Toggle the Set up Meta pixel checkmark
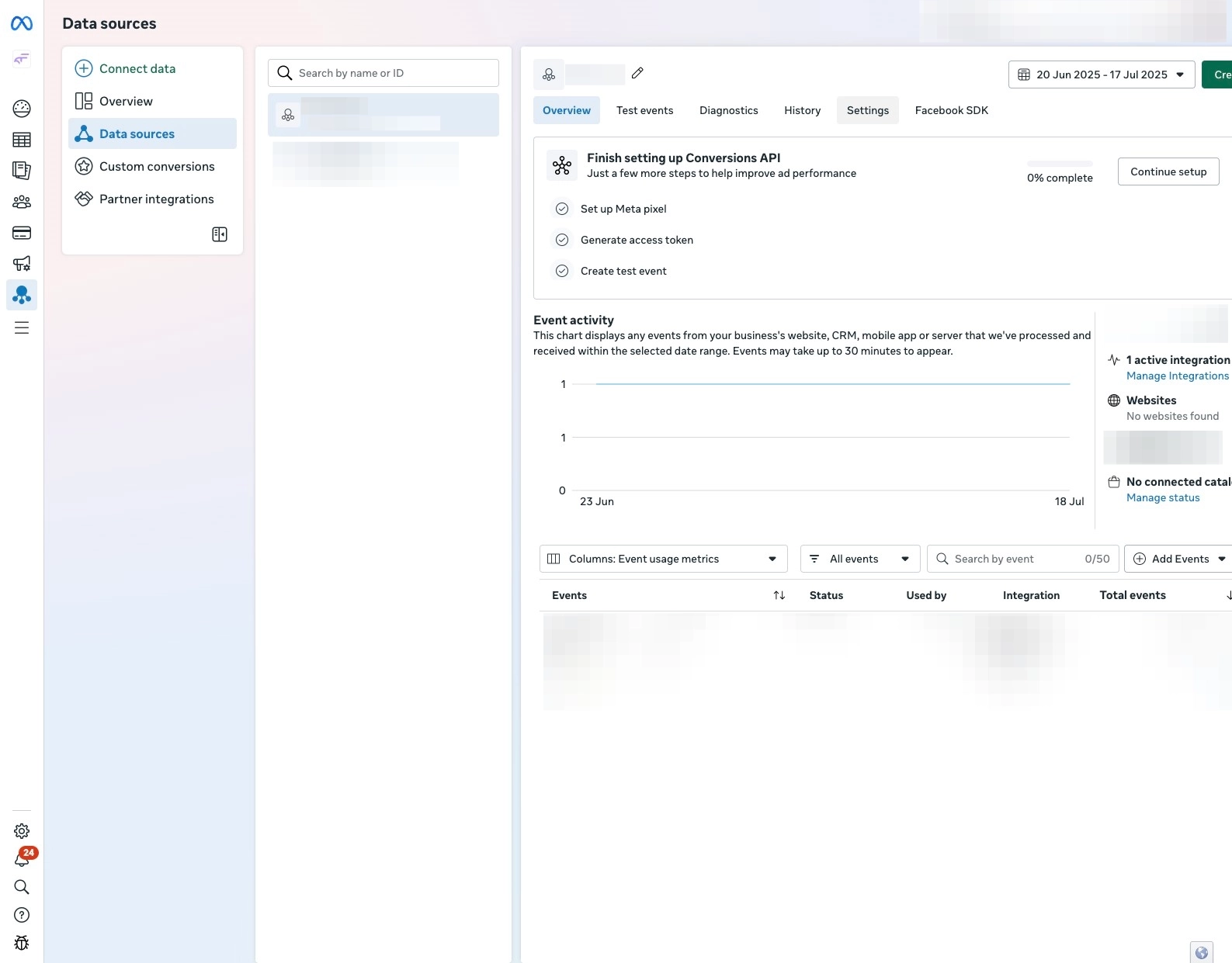 click(x=562, y=209)
